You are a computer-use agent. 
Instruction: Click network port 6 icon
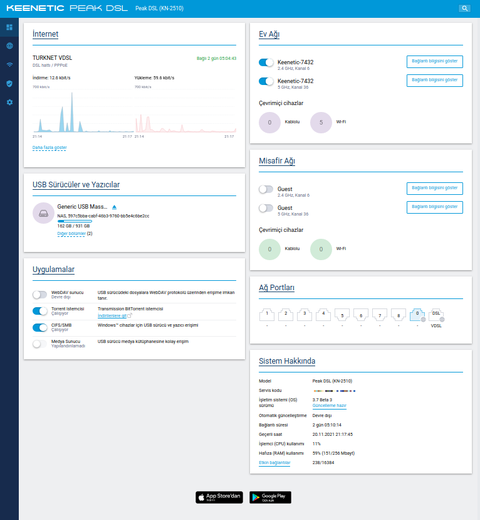click(361, 314)
